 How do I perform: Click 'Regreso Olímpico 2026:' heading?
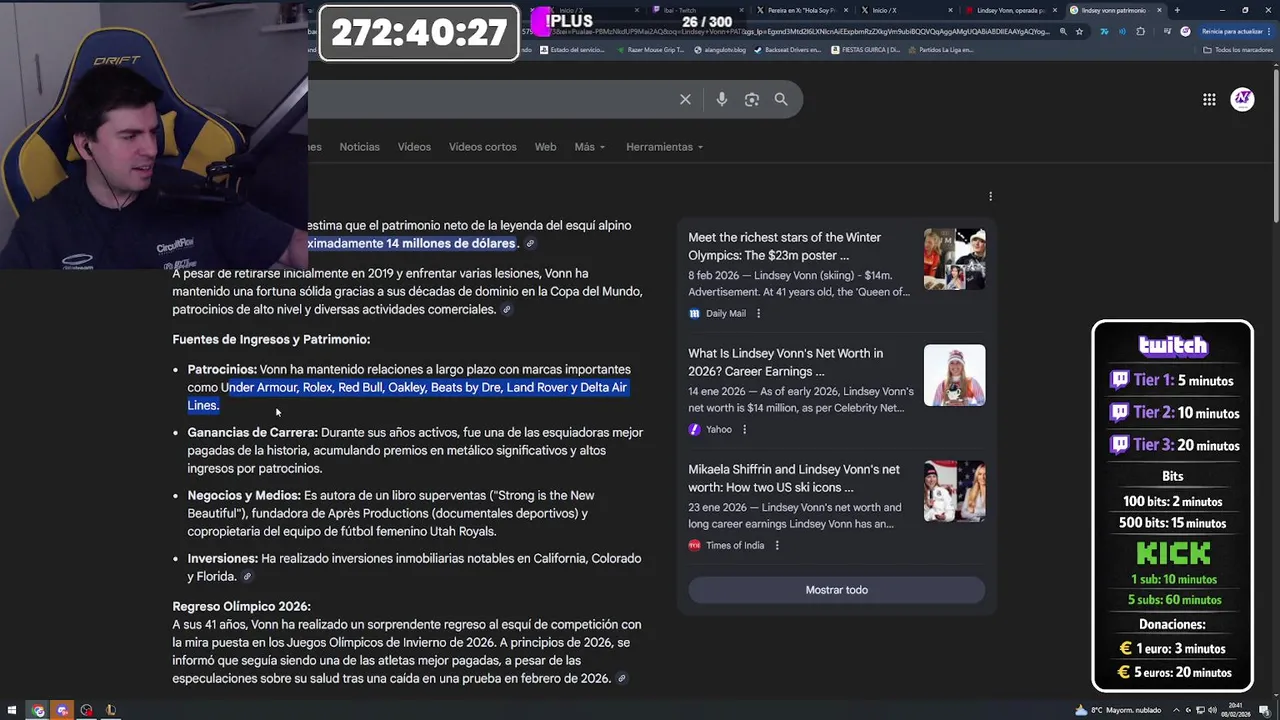click(241, 607)
